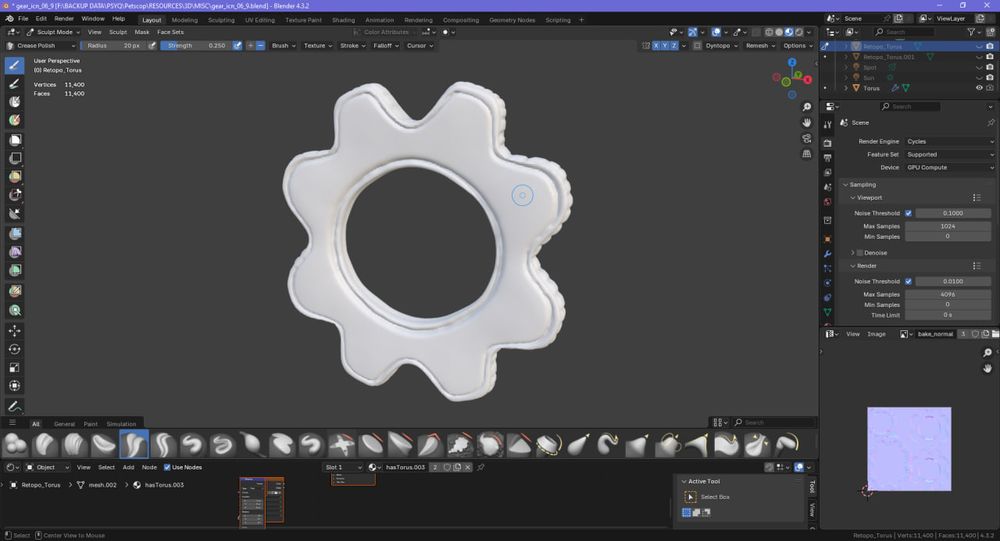Select the Box Mask tool in left toolbar

tap(15, 139)
